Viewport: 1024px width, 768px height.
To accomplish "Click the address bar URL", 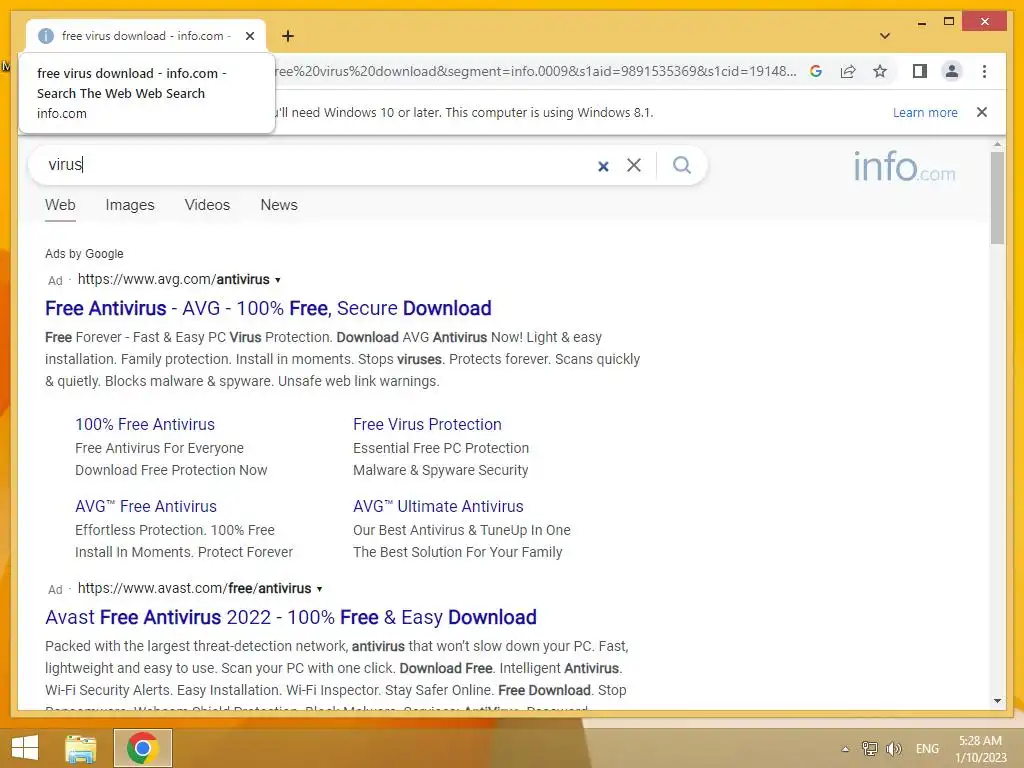I will pyautogui.click(x=536, y=71).
